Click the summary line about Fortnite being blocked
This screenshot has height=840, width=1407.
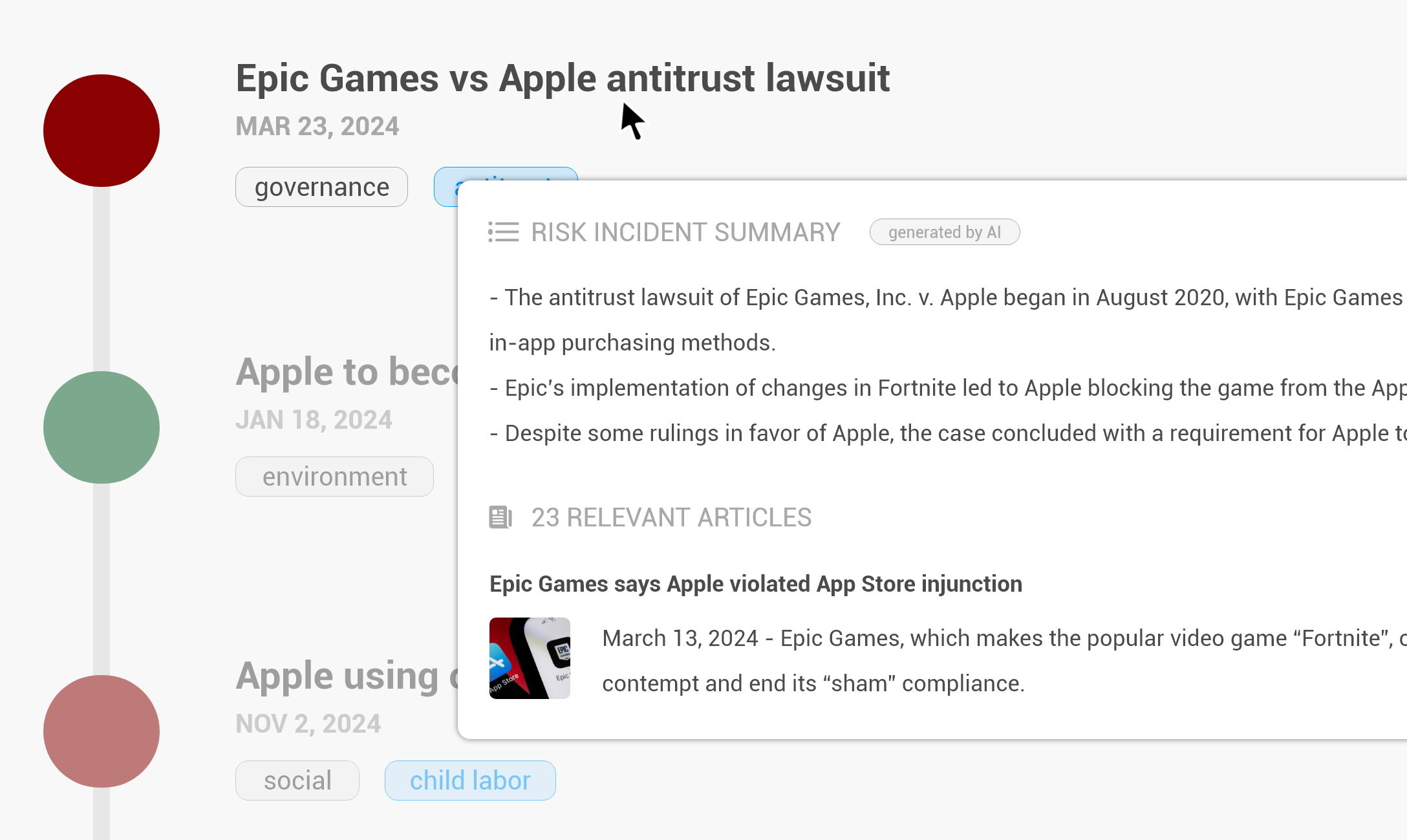[x=948, y=388]
